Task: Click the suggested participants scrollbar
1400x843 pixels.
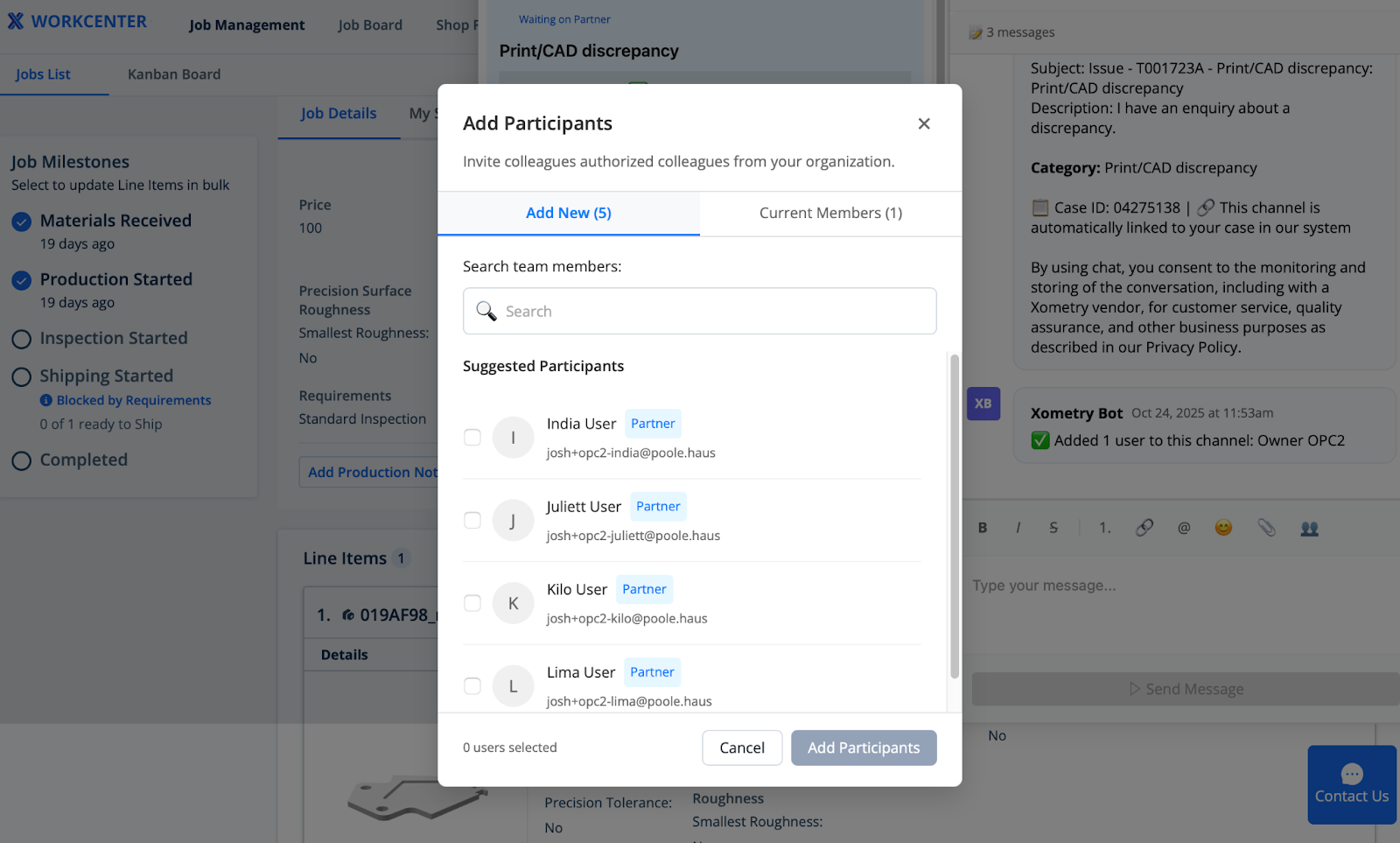Action: coord(955,516)
